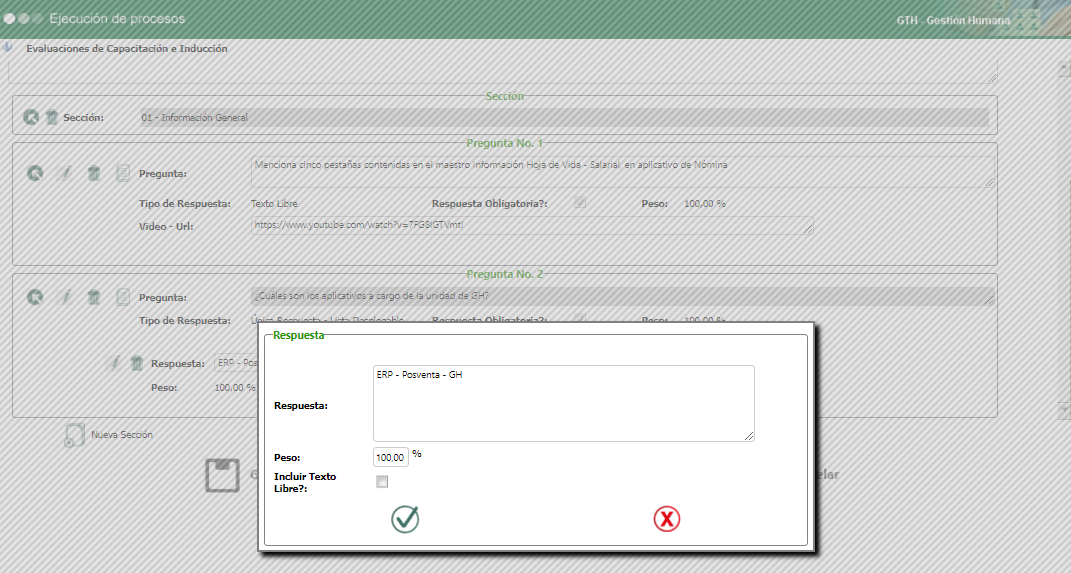Click the 'Texto Libre' response type value

pyautogui.click(x=274, y=204)
